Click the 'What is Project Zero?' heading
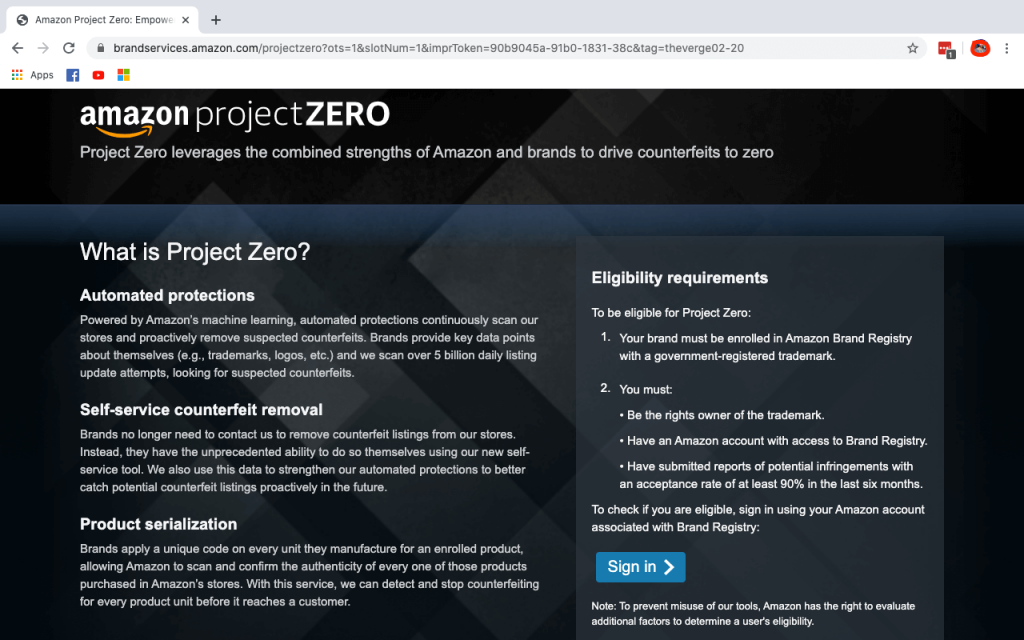Viewport: 1024px width, 640px height. coord(195,251)
